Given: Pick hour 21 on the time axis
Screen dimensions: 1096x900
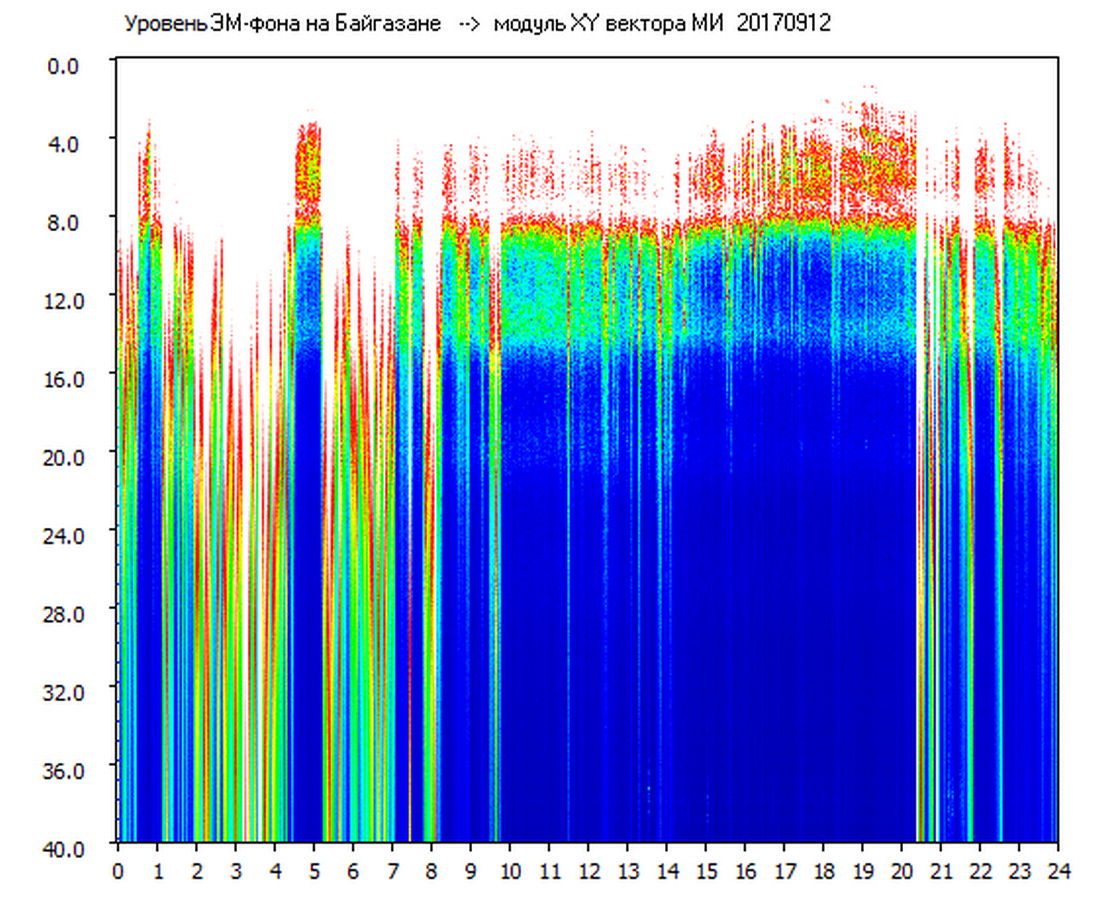Looking at the screenshot, I should pos(941,871).
